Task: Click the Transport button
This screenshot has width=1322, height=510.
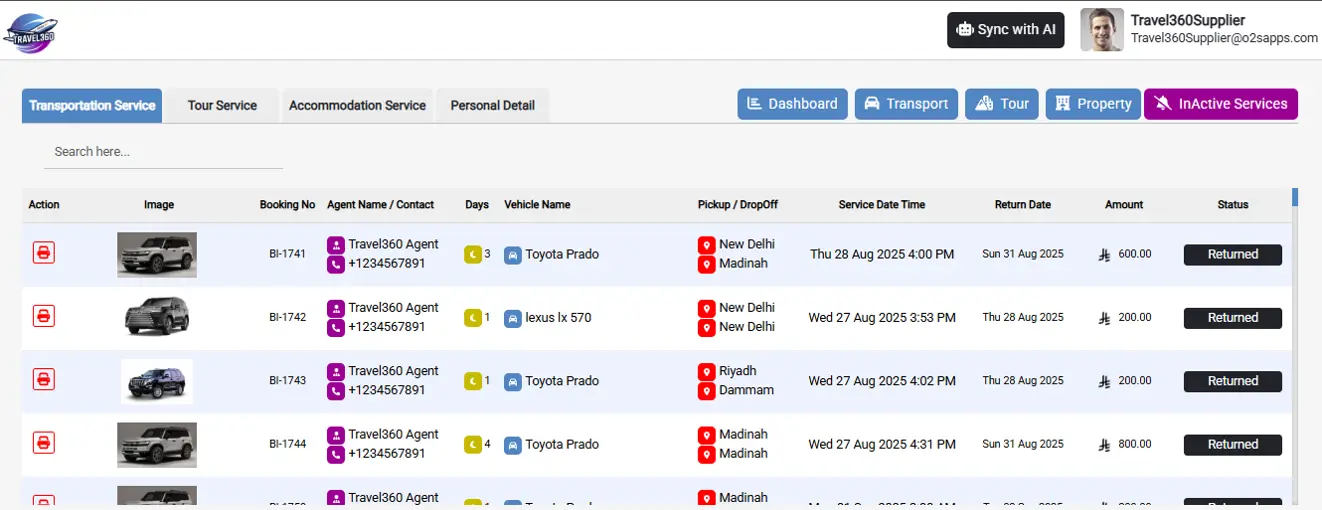Action: click(x=906, y=104)
